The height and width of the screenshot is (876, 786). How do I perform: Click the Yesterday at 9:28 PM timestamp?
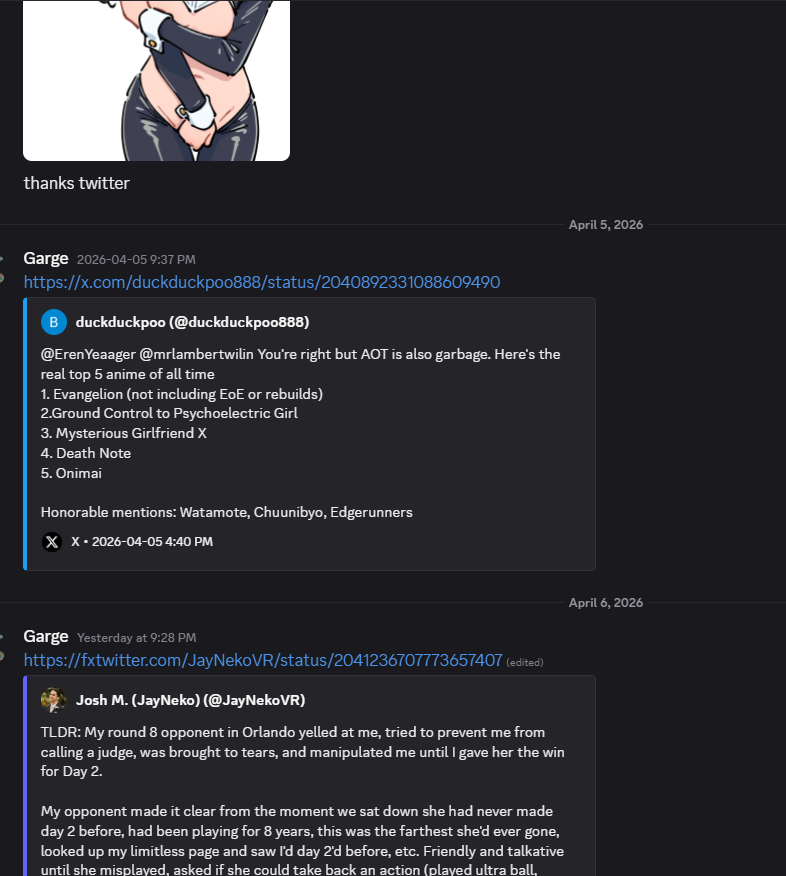click(137, 638)
